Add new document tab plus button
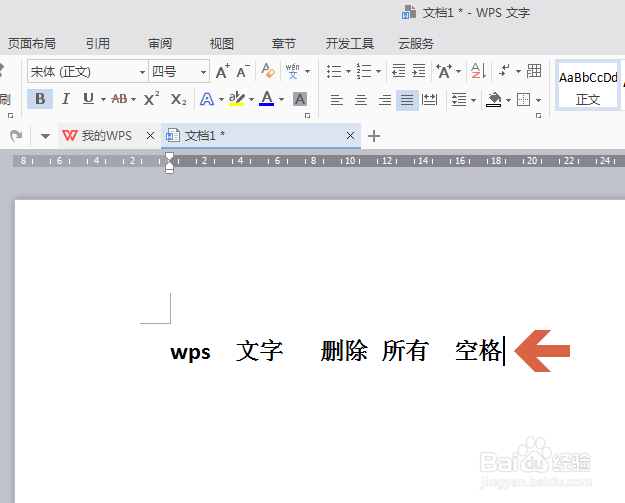 point(374,136)
